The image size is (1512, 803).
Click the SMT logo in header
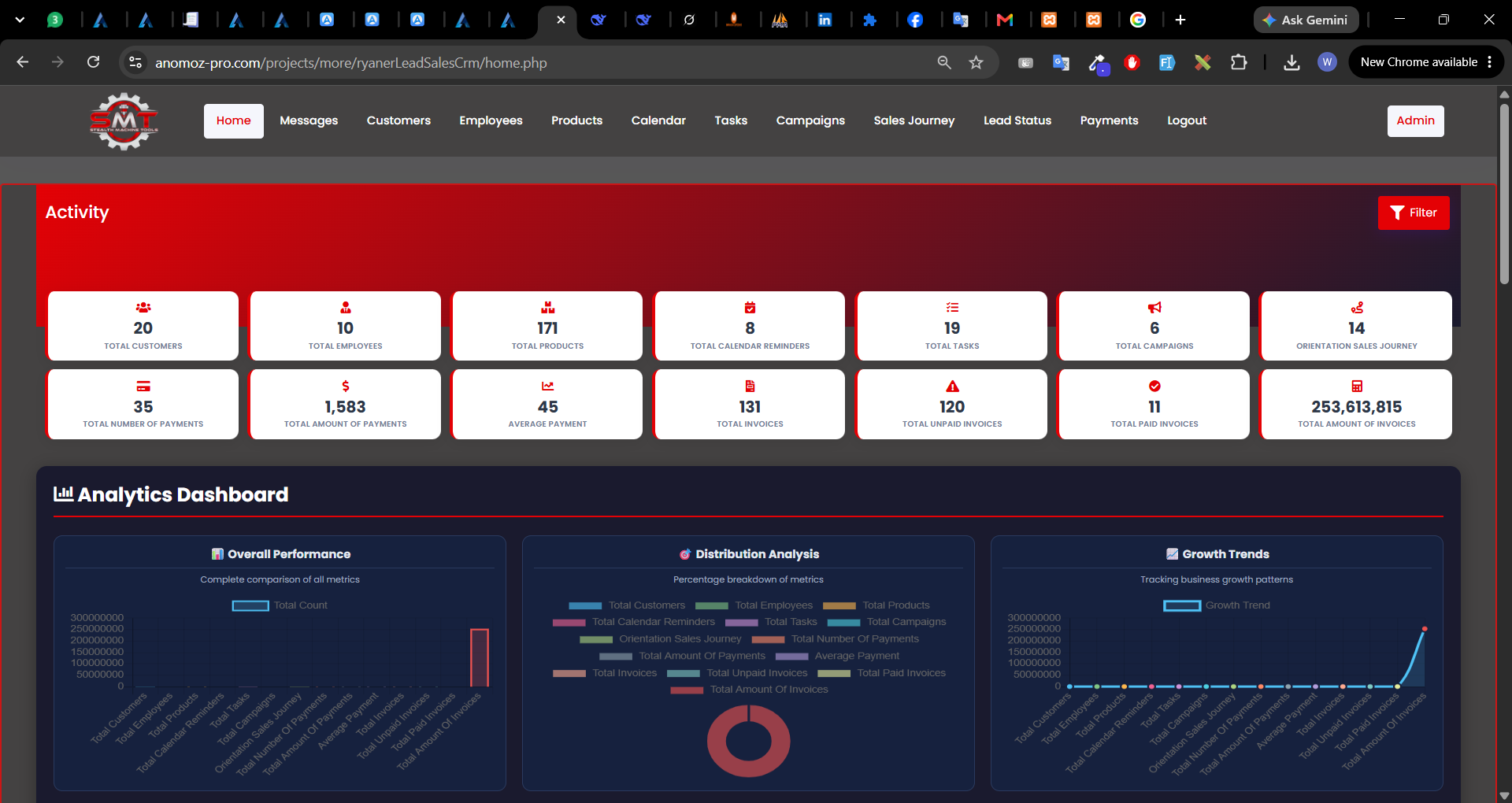[124, 121]
